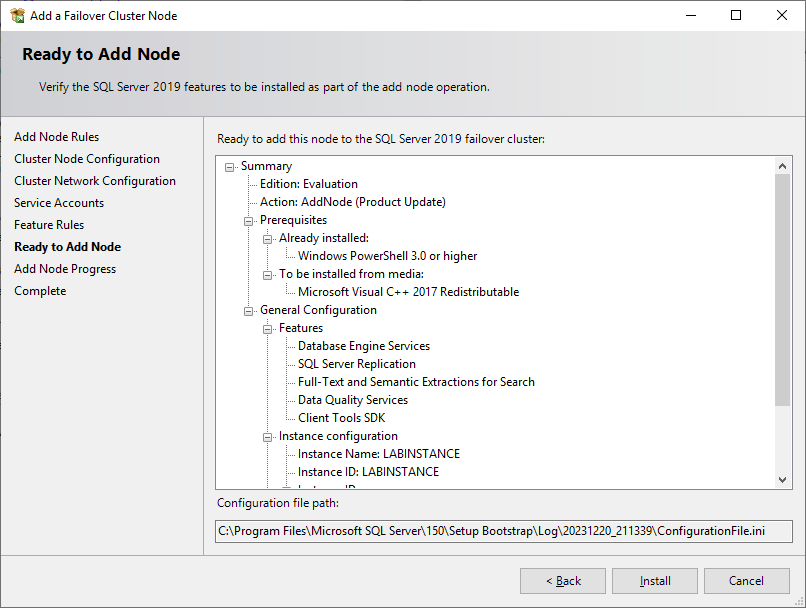This screenshot has height=608, width=806.
Task: Click the Install button
Action: pos(655,581)
